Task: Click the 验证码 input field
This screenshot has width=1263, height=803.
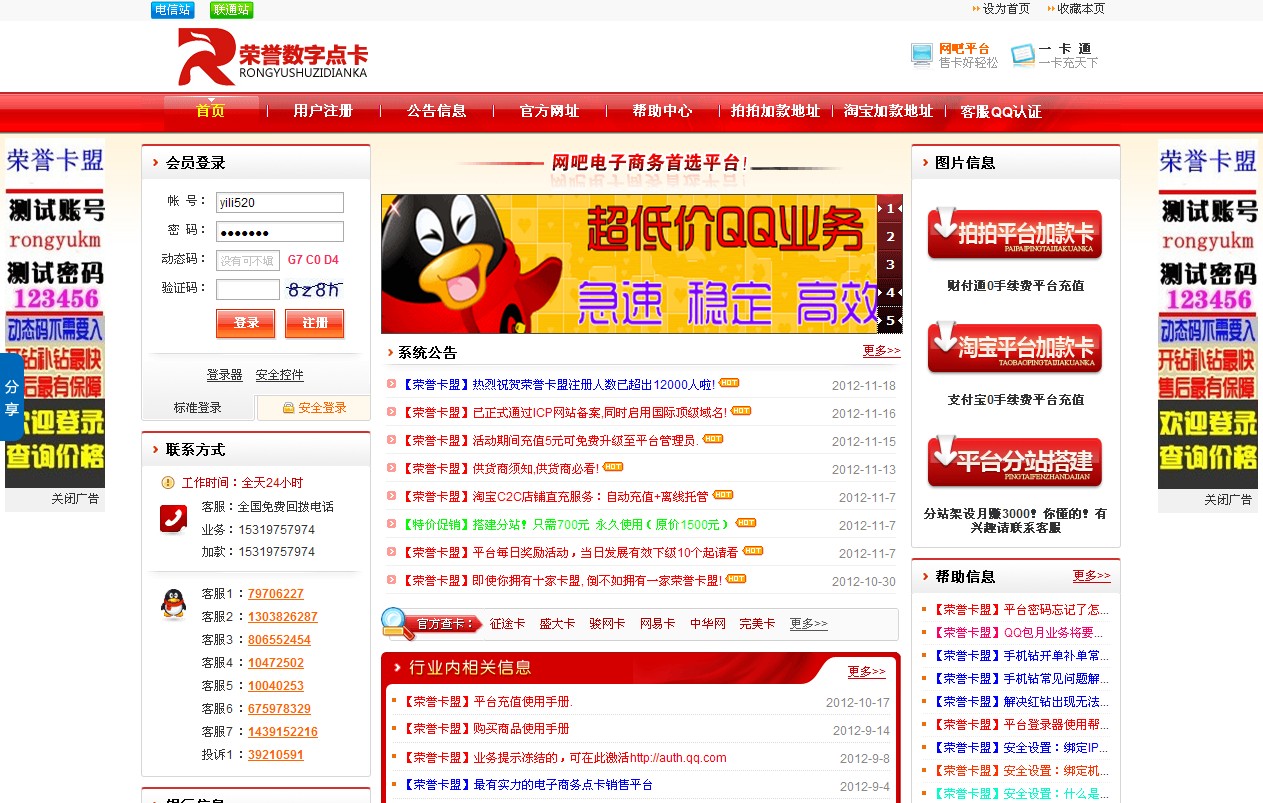Action: [248, 289]
